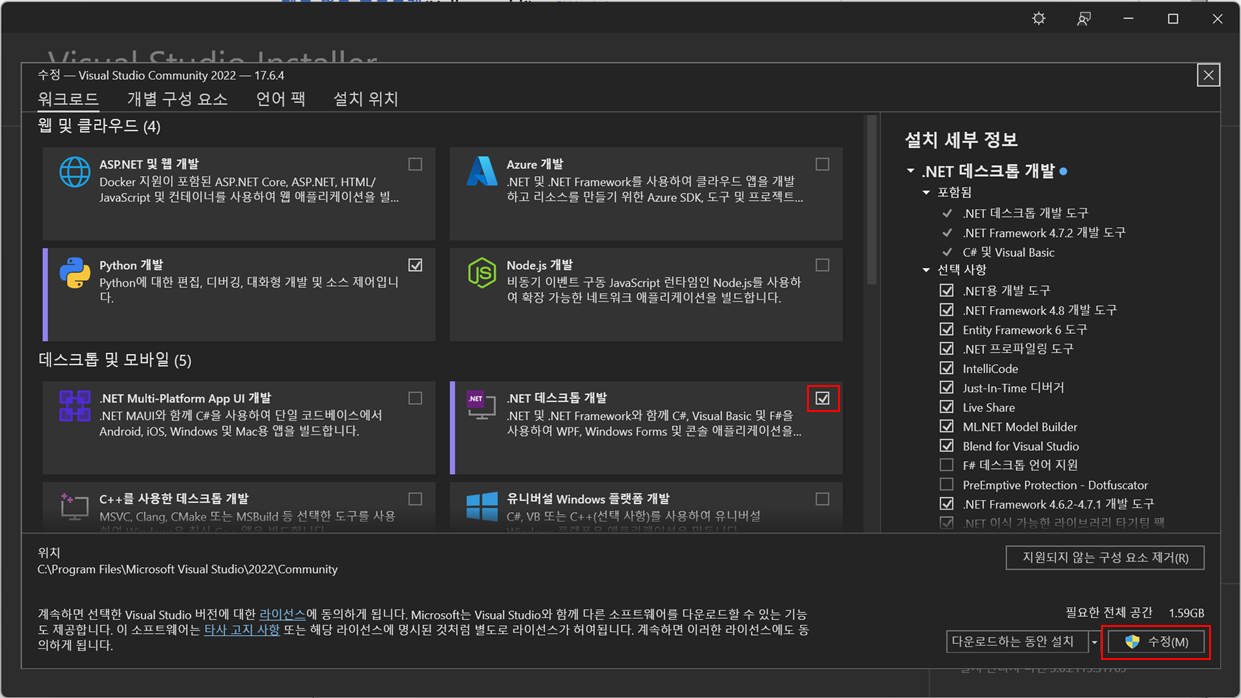Click the shield icon on 수정(M) button
The image size is (1241, 698).
click(1132, 642)
